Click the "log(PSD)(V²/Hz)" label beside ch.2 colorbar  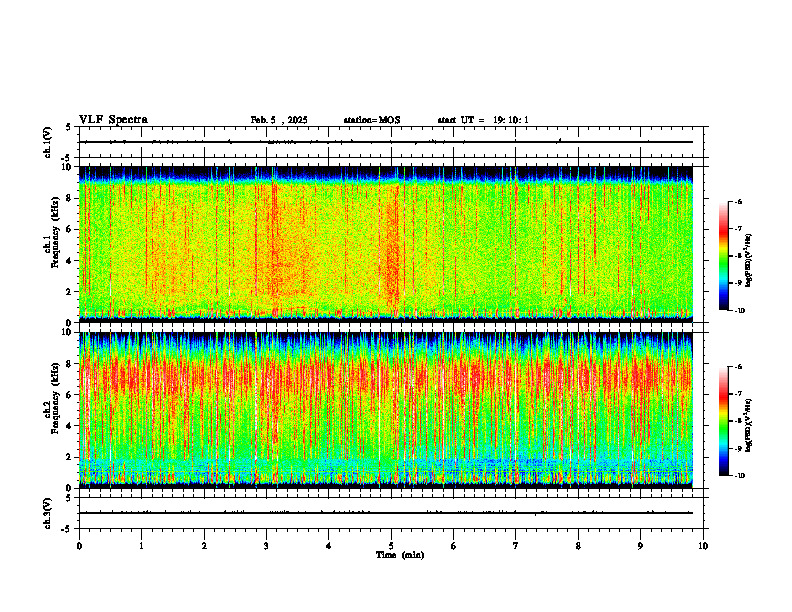pos(748,425)
